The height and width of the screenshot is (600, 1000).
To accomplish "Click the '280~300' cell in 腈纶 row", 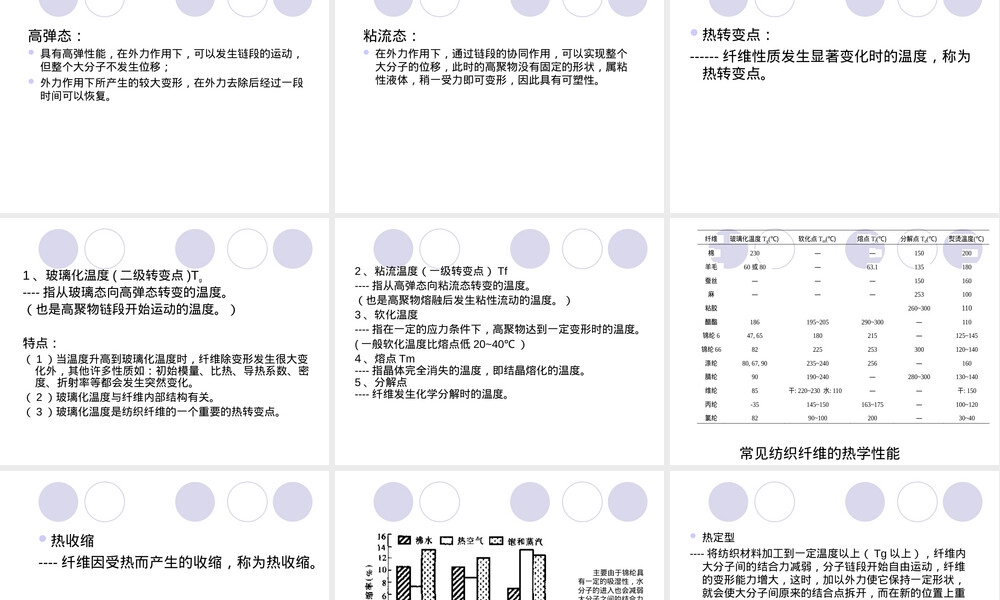I will [918, 377].
